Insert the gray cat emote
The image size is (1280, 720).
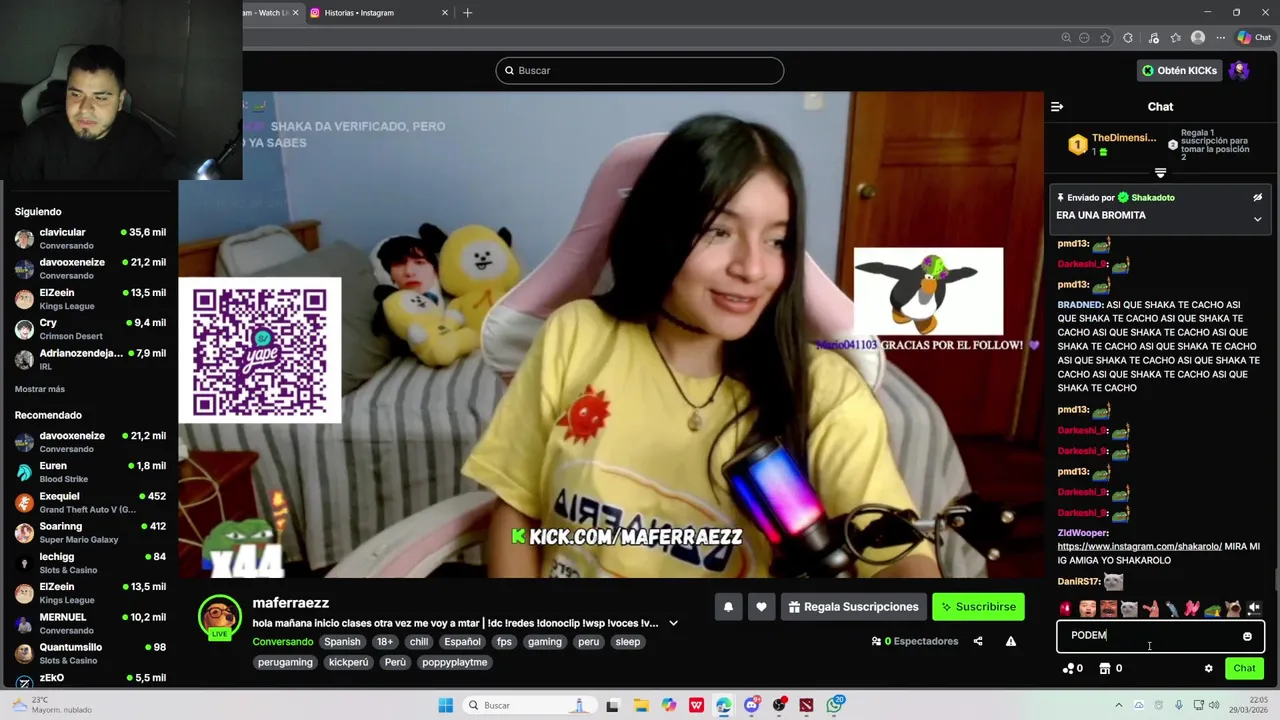1129,608
